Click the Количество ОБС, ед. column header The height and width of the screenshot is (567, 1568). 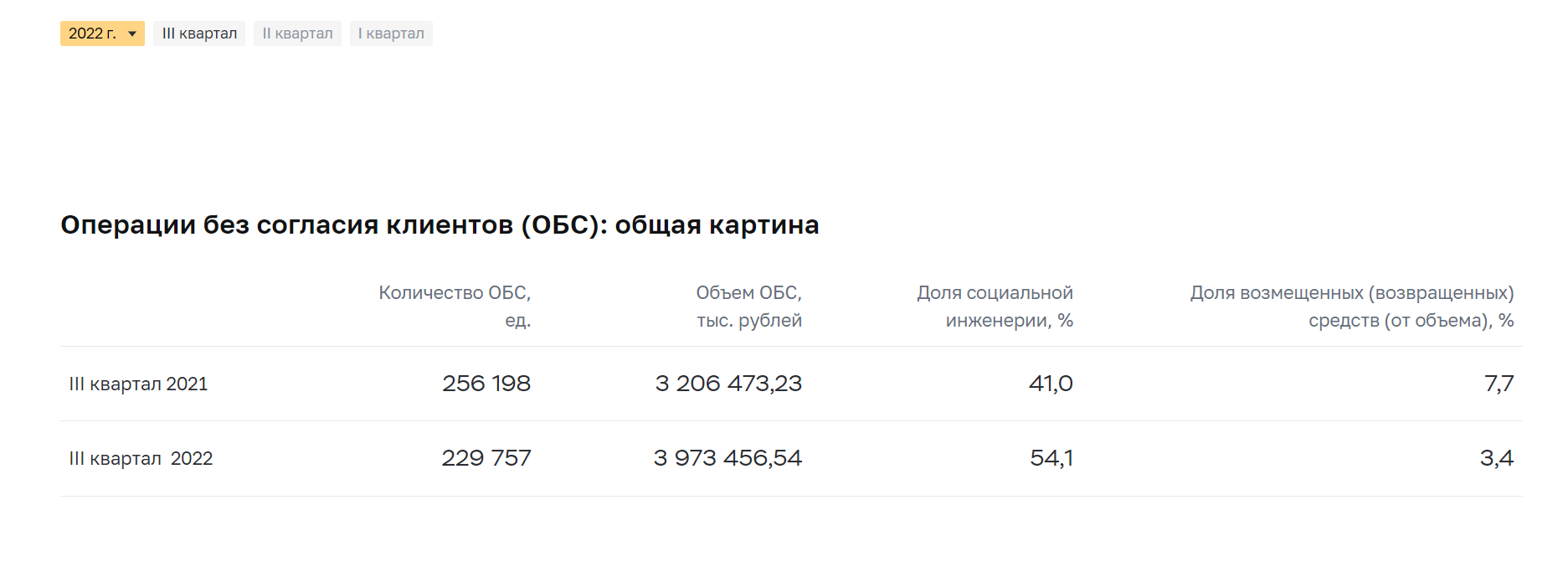455,307
